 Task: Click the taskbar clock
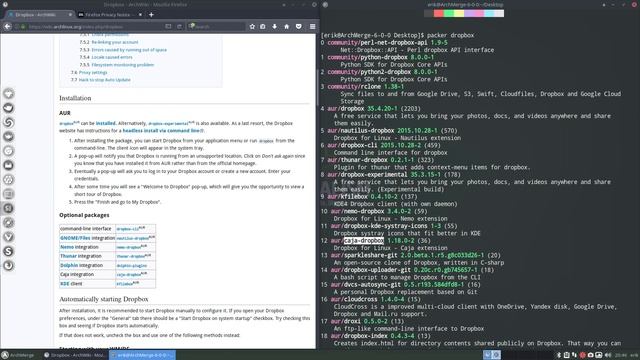pos(620,355)
